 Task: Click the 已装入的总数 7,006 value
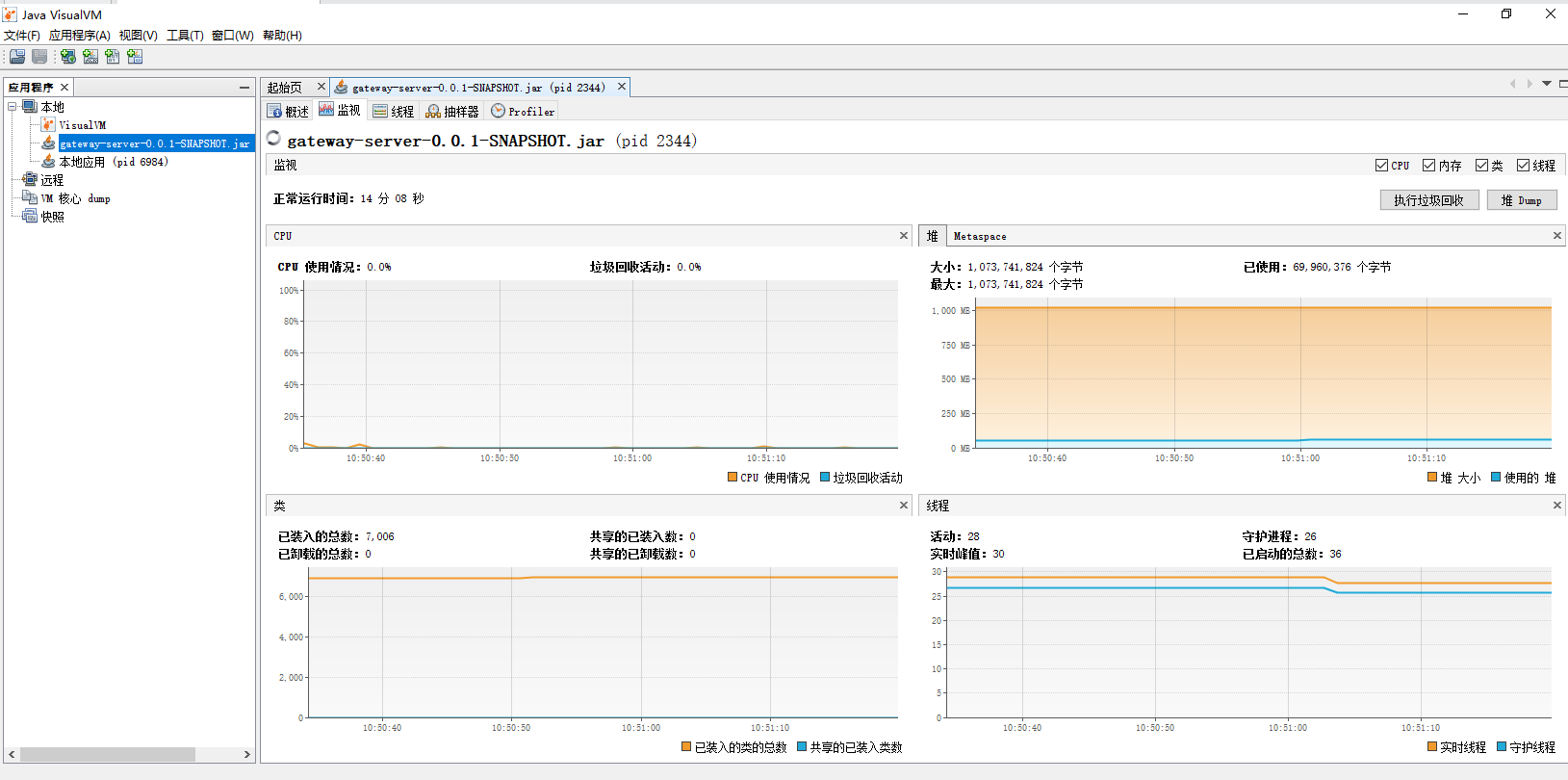click(x=379, y=536)
